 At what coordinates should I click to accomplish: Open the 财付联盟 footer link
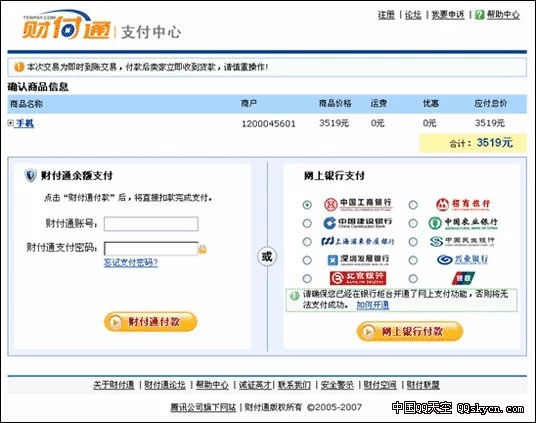[423, 385]
